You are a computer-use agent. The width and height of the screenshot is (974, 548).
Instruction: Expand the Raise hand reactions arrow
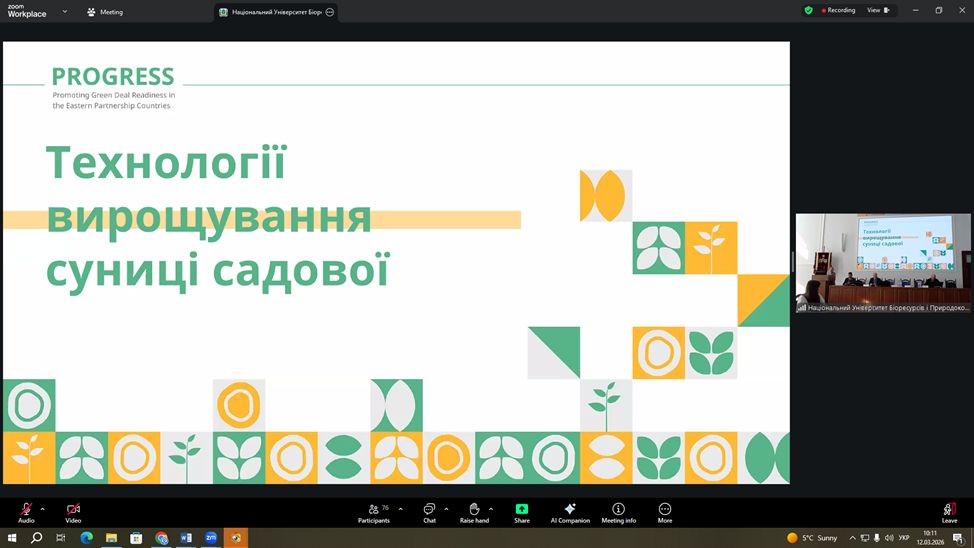pyautogui.click(x=491, y=509)
